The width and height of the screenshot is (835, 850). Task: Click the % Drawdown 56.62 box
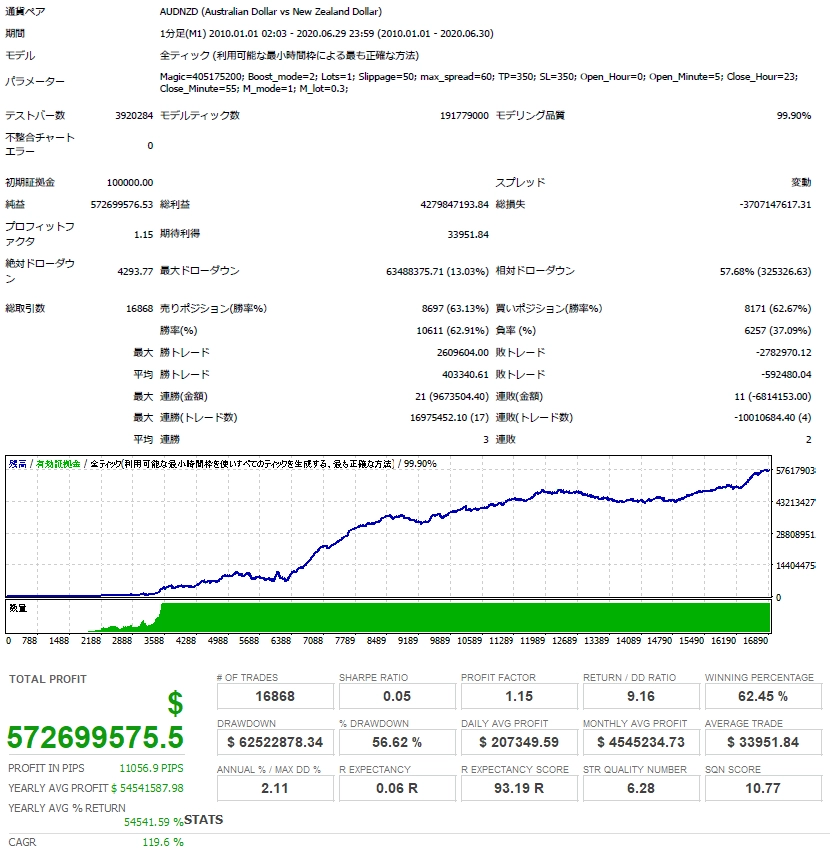point(397,742)
